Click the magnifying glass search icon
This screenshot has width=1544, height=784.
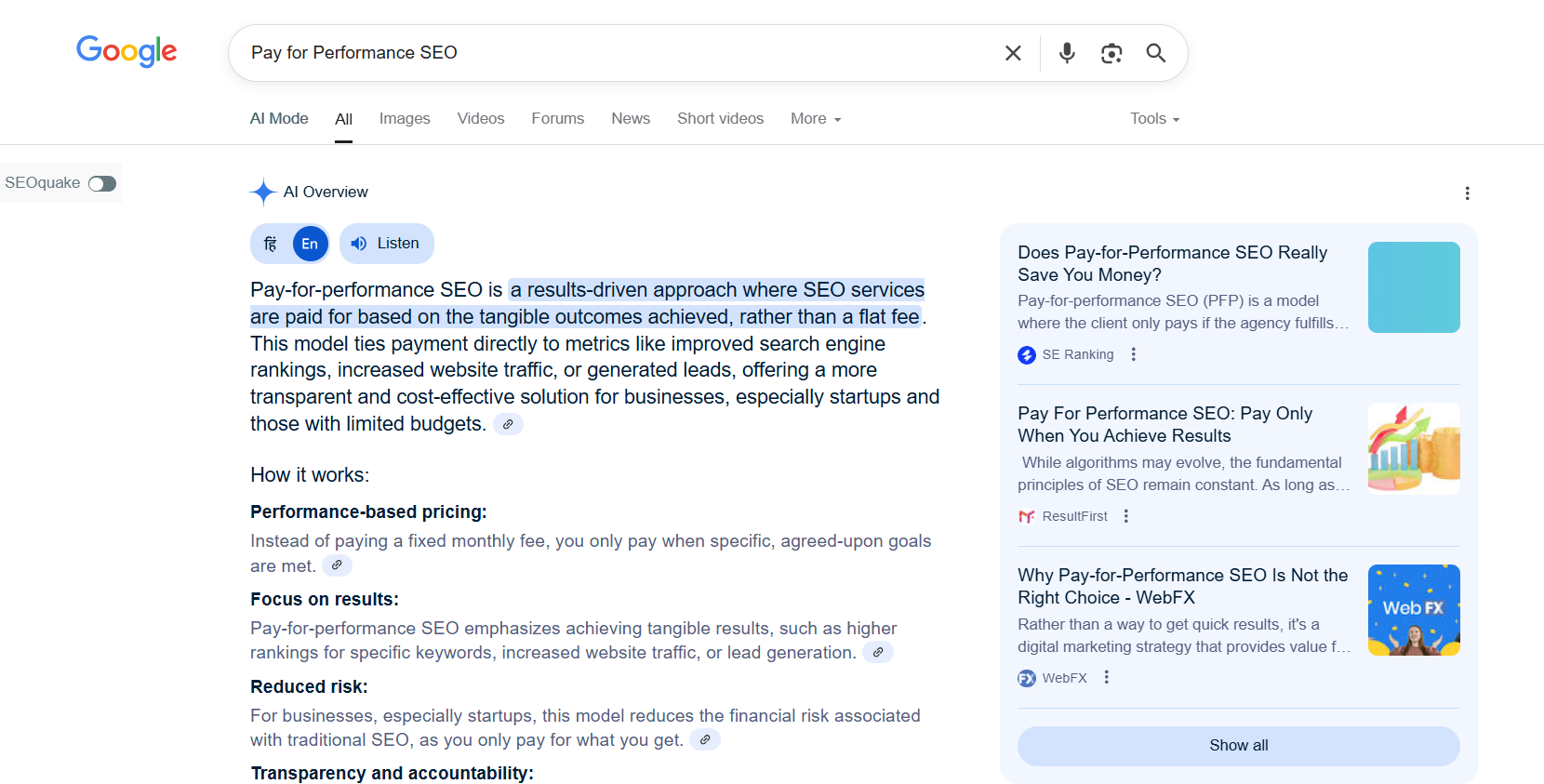1155,53
